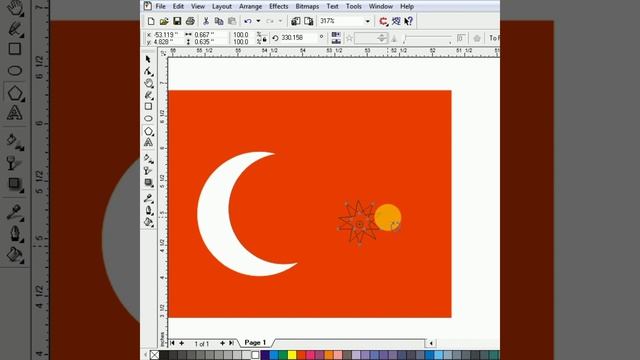Click the Paste clipboard icon

(x=232, y=21)
